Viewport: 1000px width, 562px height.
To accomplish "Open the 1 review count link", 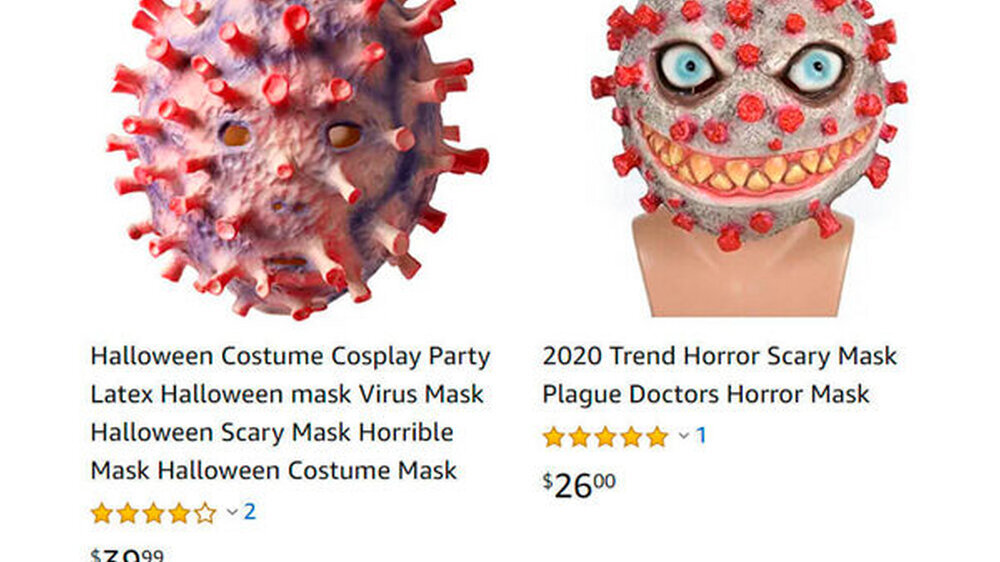I will [x=701, y=436].
